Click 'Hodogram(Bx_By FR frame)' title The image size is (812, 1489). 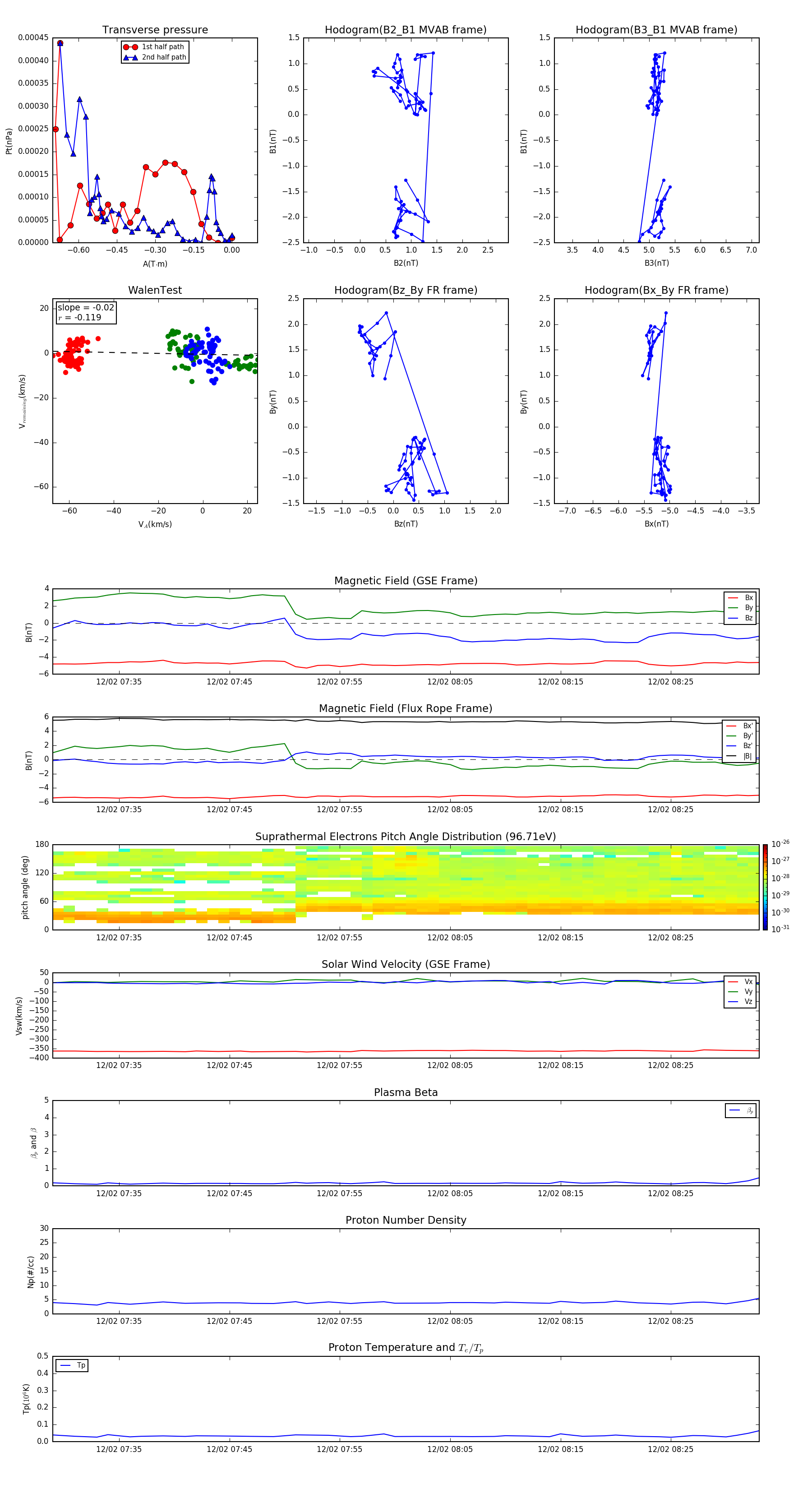(x=656, y=290)
